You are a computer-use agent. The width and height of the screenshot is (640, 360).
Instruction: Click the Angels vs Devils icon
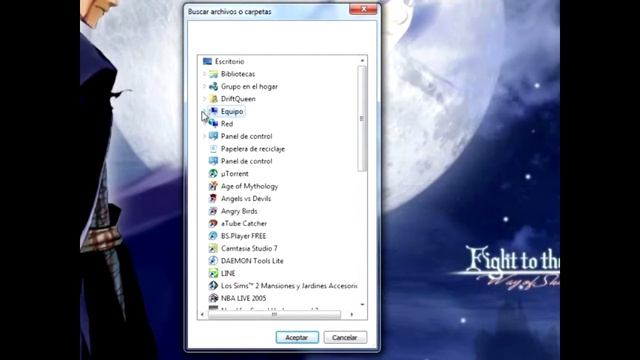pyautogui.click(x=213, y=198)
